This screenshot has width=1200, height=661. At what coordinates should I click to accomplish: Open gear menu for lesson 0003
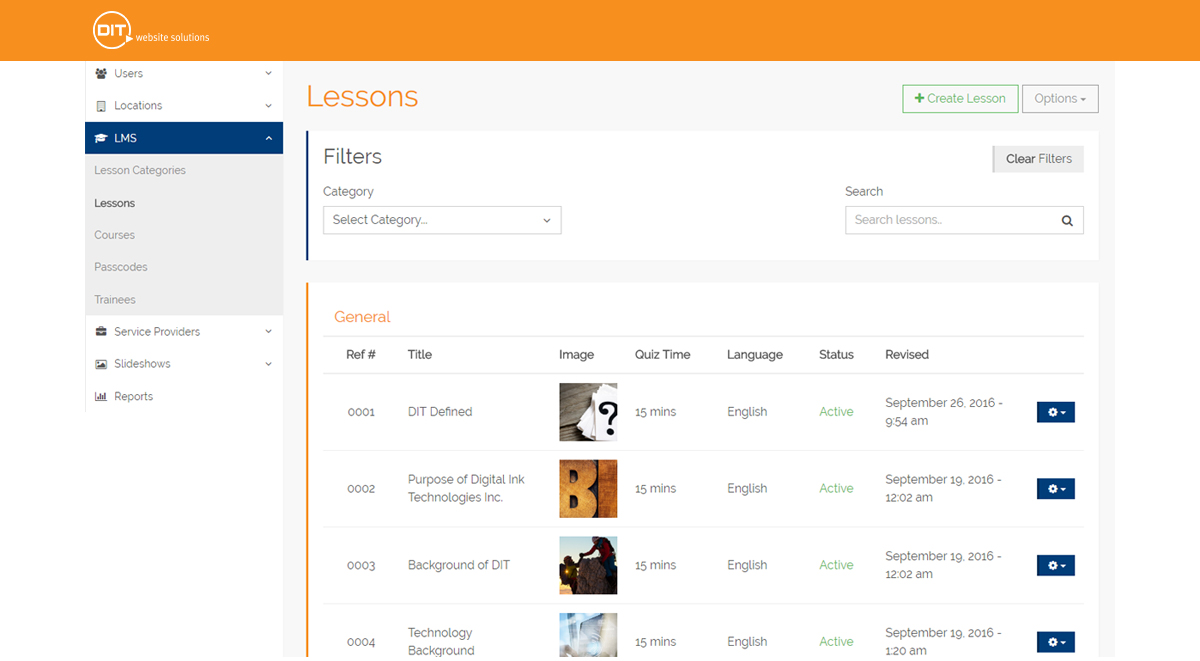click(1055, 565)
